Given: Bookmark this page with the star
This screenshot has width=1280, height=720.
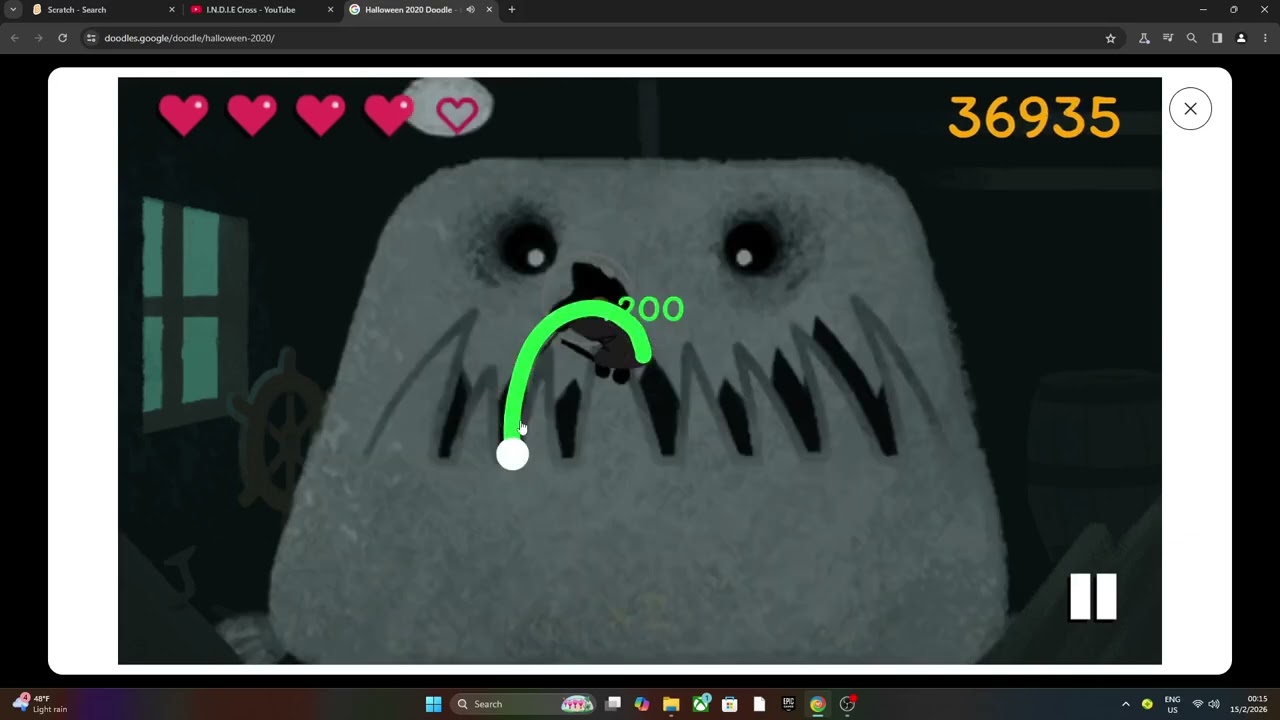Looking at the screenshot, I should [x=1110, y=38].
